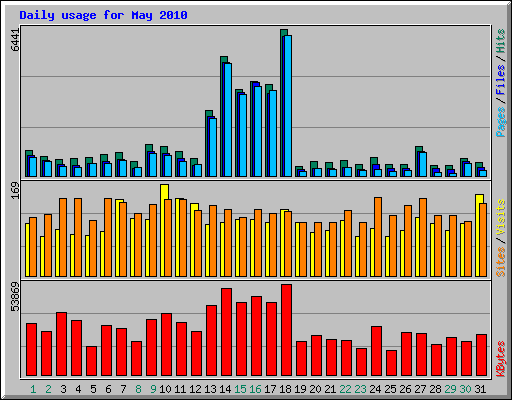Click day 20 on the x-axis

tap(315, 389)
